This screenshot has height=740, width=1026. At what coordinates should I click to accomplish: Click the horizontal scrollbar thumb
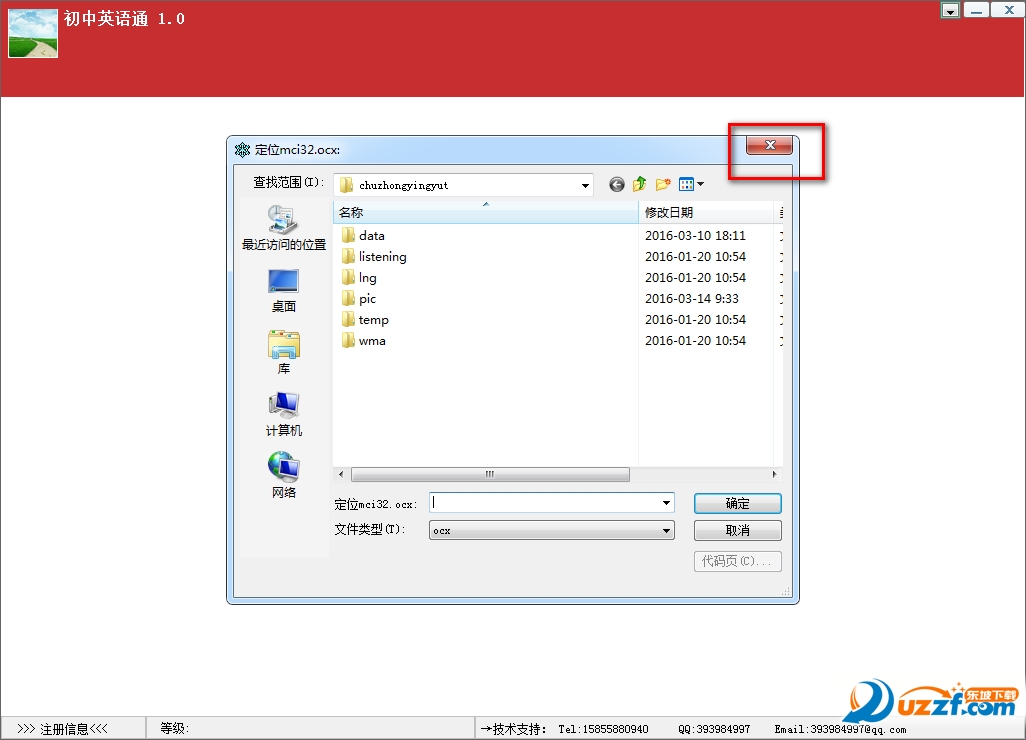click(490, 474)
